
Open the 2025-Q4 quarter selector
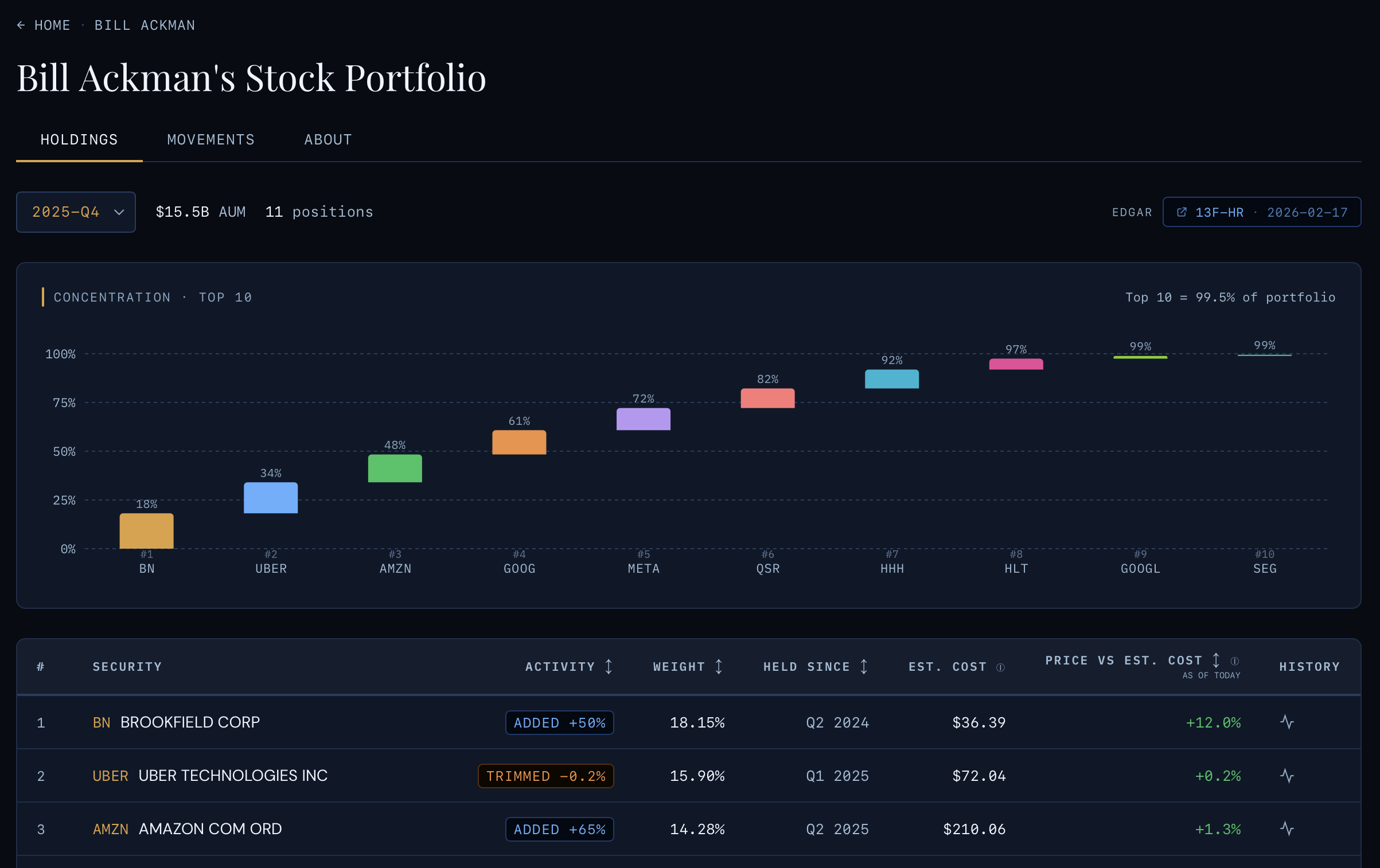76,212
